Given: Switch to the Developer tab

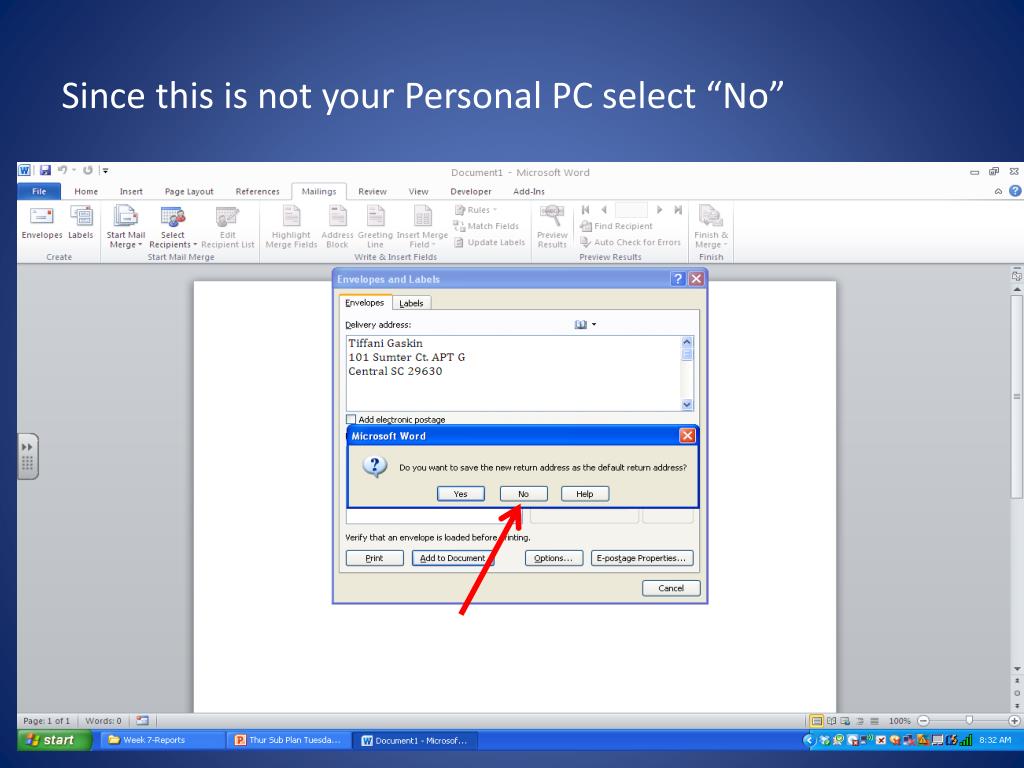Looking at the screenshot, I should 471,191.
